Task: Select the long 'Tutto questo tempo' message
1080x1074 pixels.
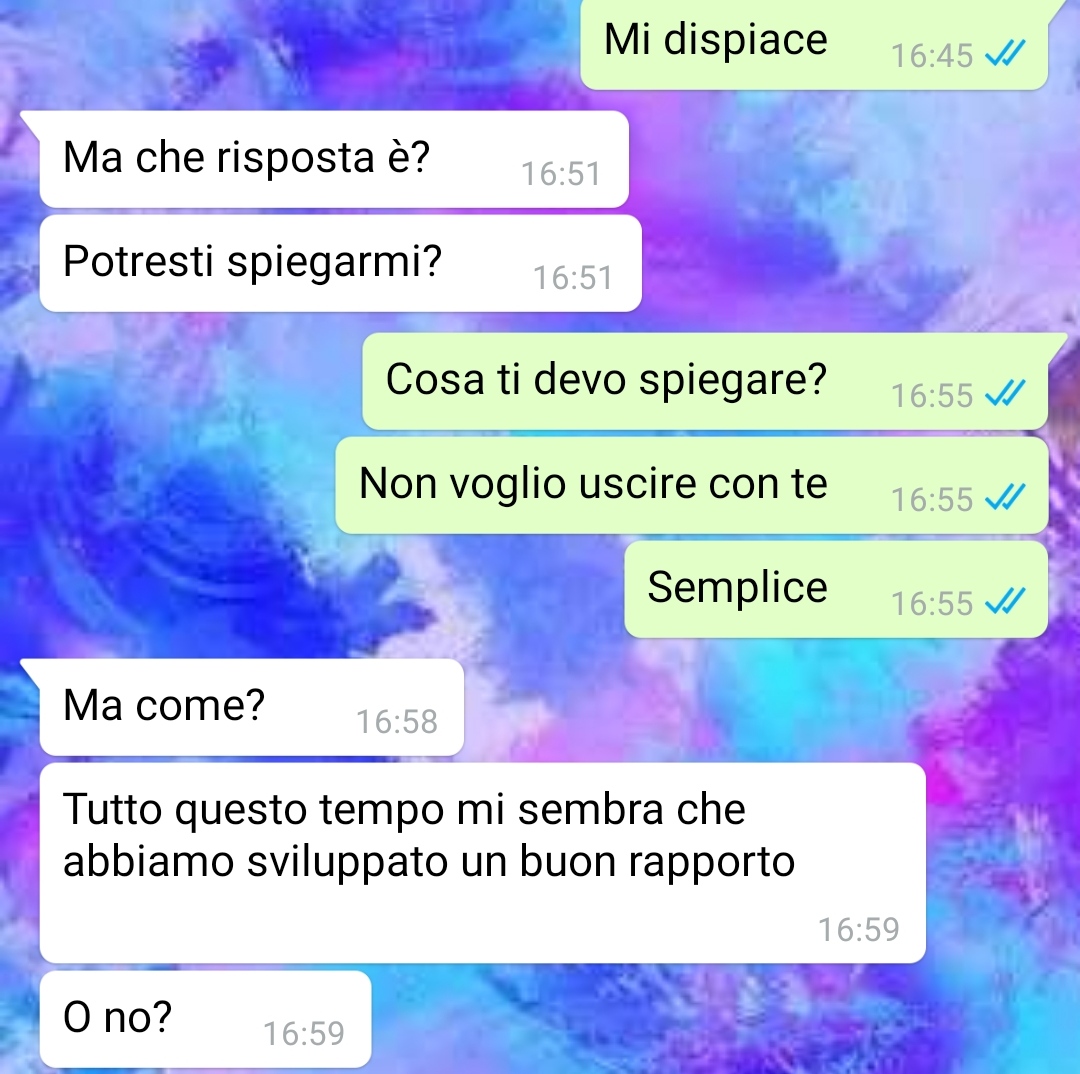Action: pyautogui.click(x=482, y=863)
